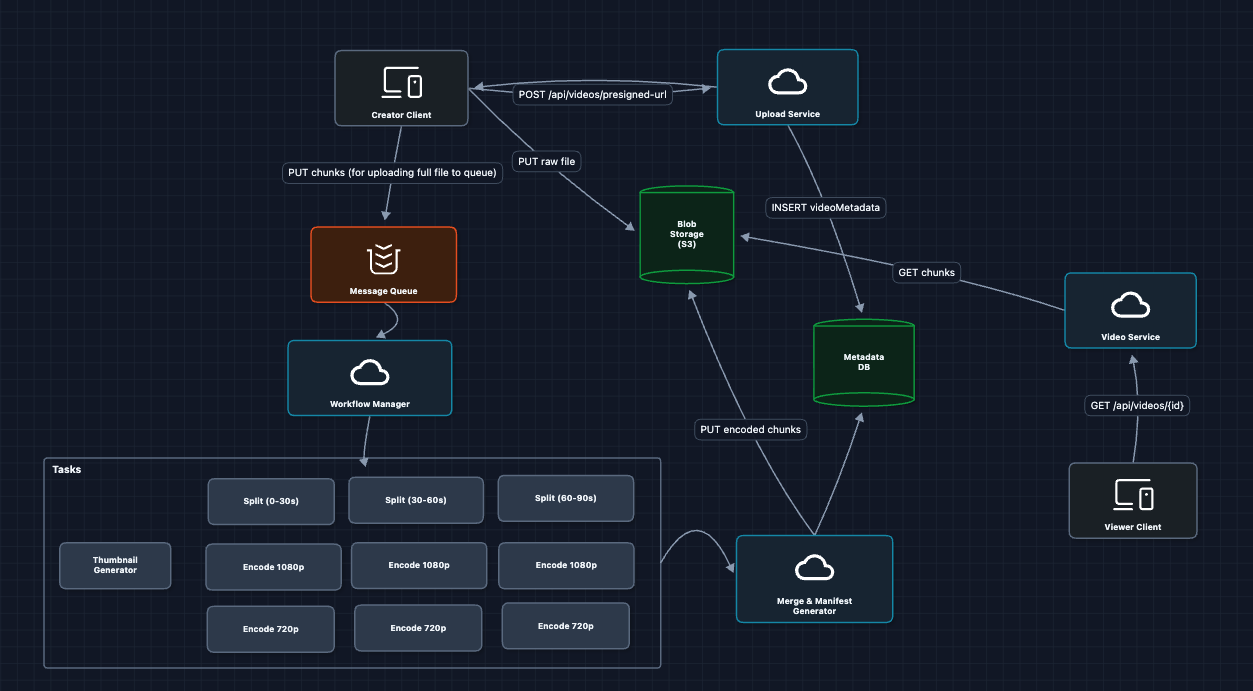This screenshot has width=1253, height=691.
Task: Click the Tasks group title
Action: pyautogui.click(x=67, y=469)
